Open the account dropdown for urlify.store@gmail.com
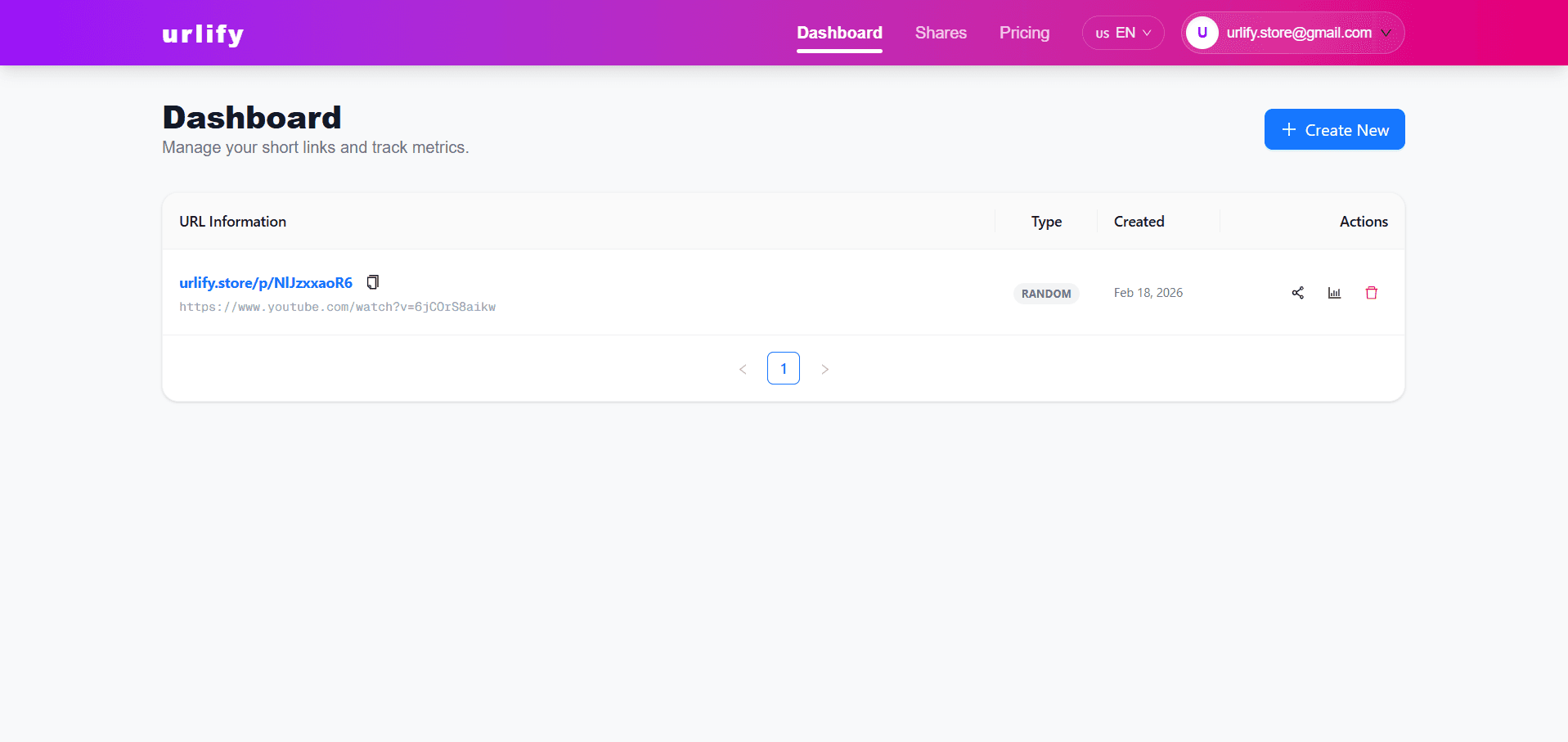 tap(1299, 33)
